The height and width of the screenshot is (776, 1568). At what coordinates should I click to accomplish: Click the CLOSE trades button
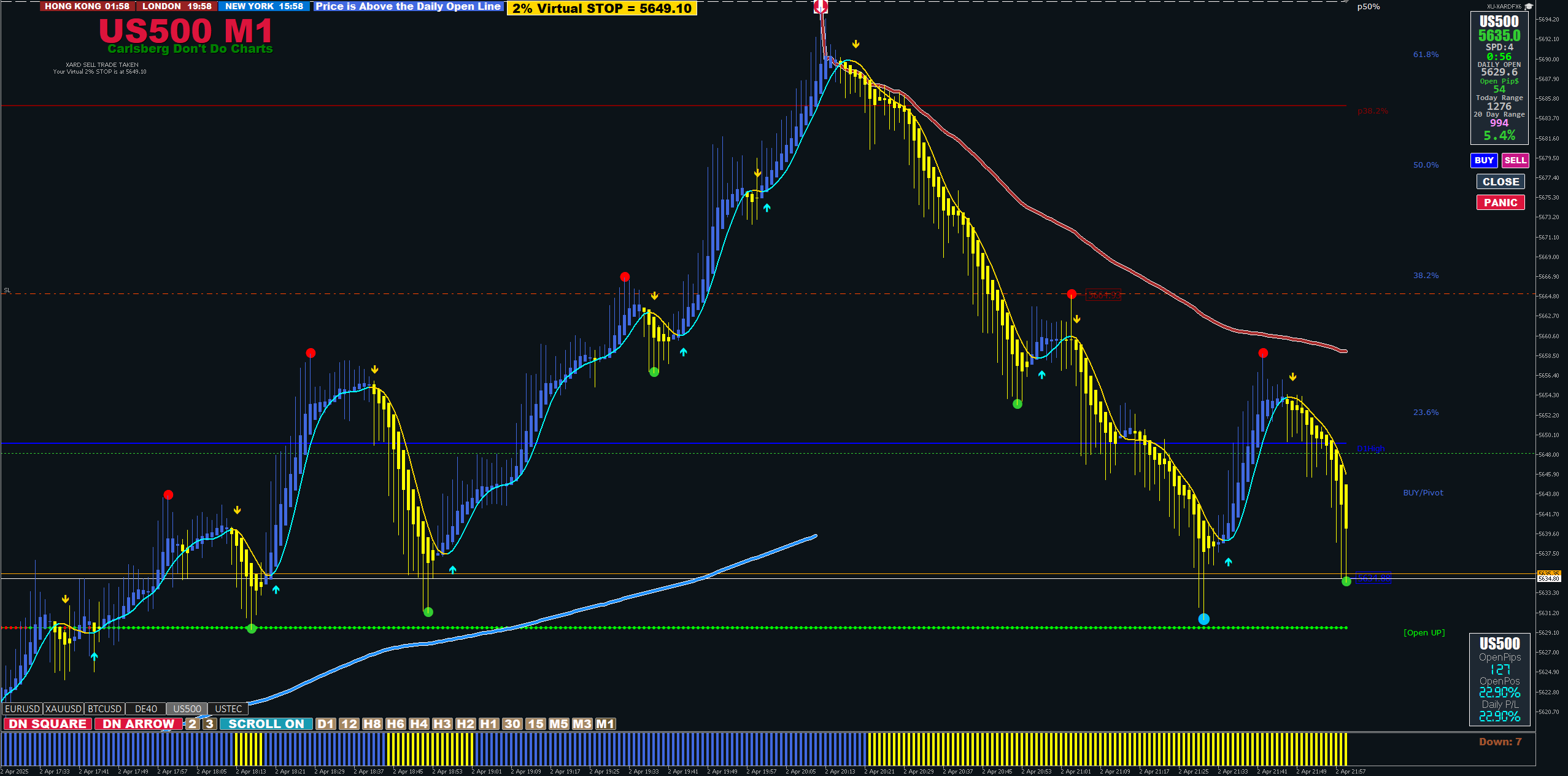(x=1500, y=182)
